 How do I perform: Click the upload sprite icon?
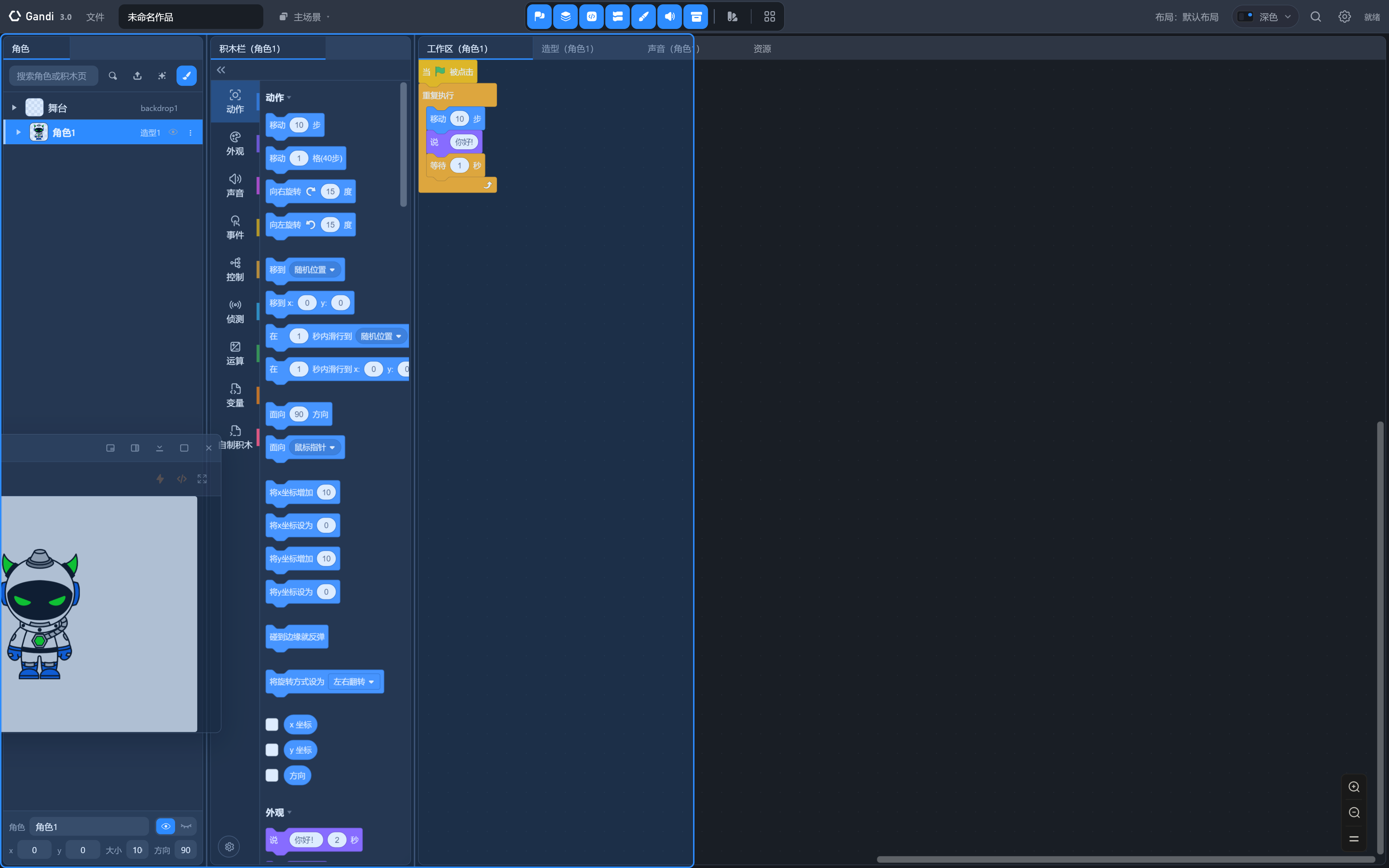[137, 76]
